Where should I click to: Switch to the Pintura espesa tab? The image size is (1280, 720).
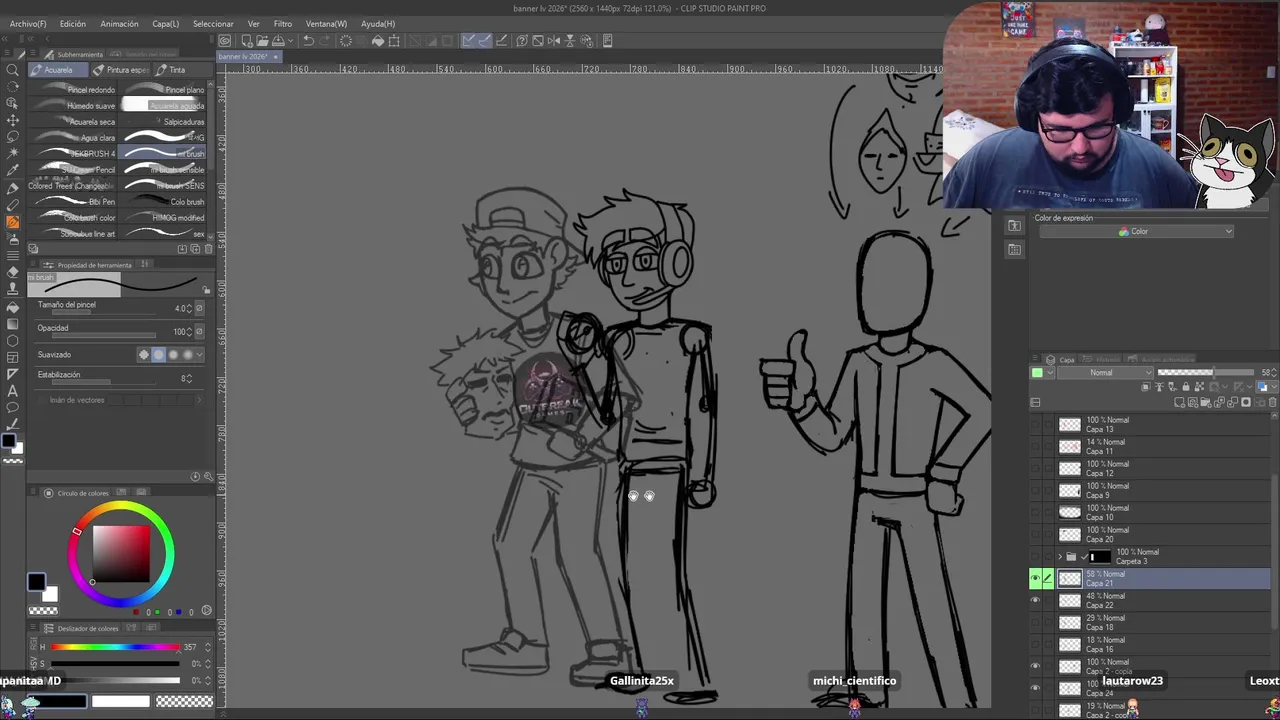(121, 70)
